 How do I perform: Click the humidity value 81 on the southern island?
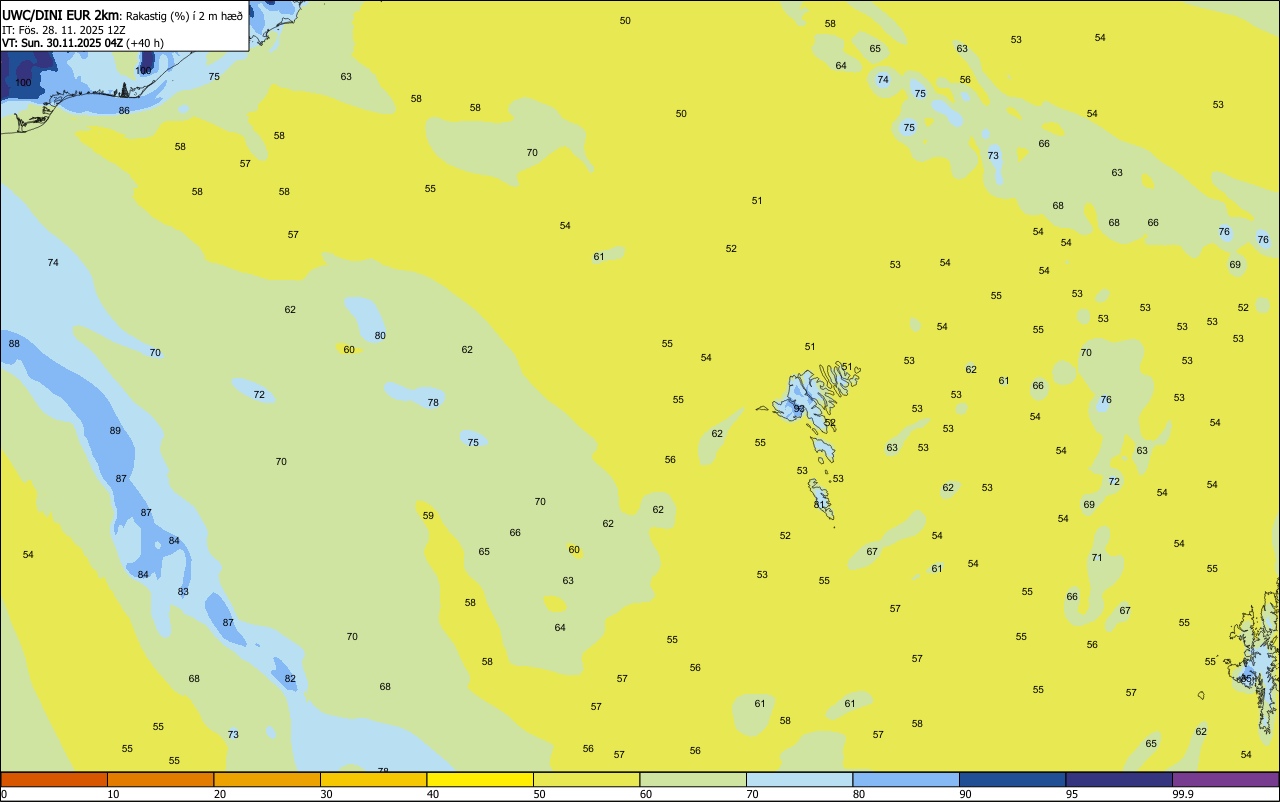click(x=819, y=504)
